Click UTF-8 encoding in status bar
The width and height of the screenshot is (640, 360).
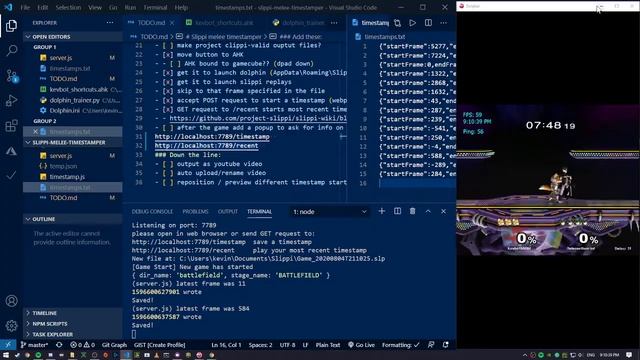(x=287, y=345)
